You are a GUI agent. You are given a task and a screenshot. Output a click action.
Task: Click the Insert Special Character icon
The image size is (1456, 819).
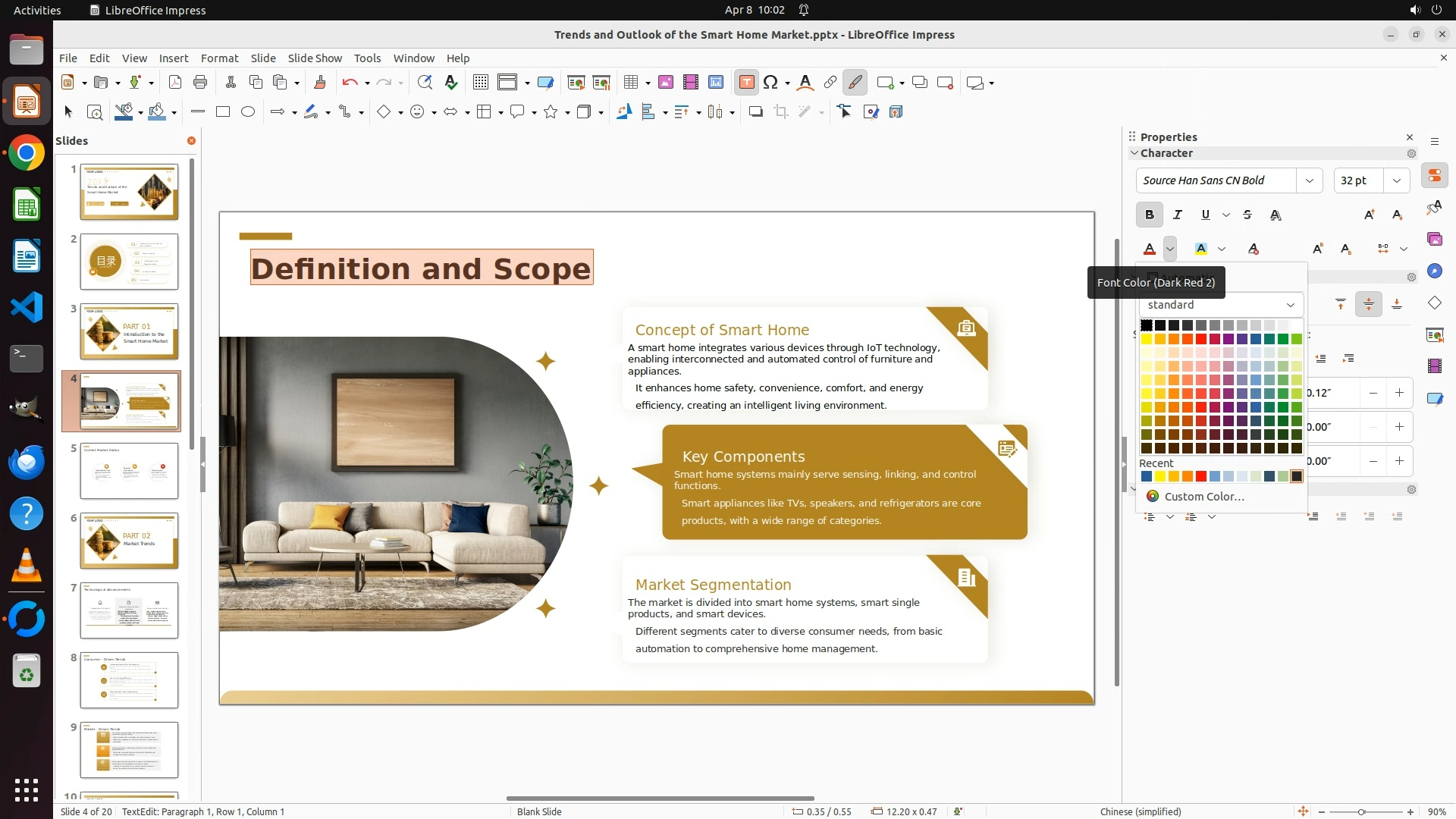point(770,83)
